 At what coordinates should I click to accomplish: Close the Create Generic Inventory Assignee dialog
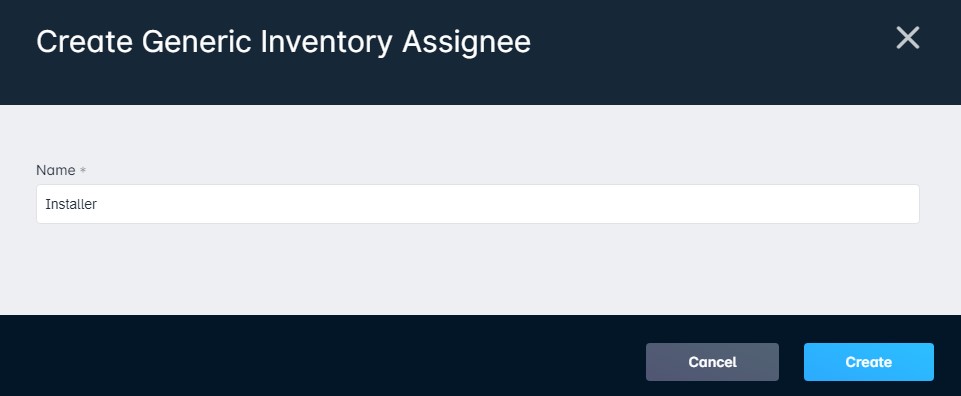pyautogui.click(x=907, y=38)
